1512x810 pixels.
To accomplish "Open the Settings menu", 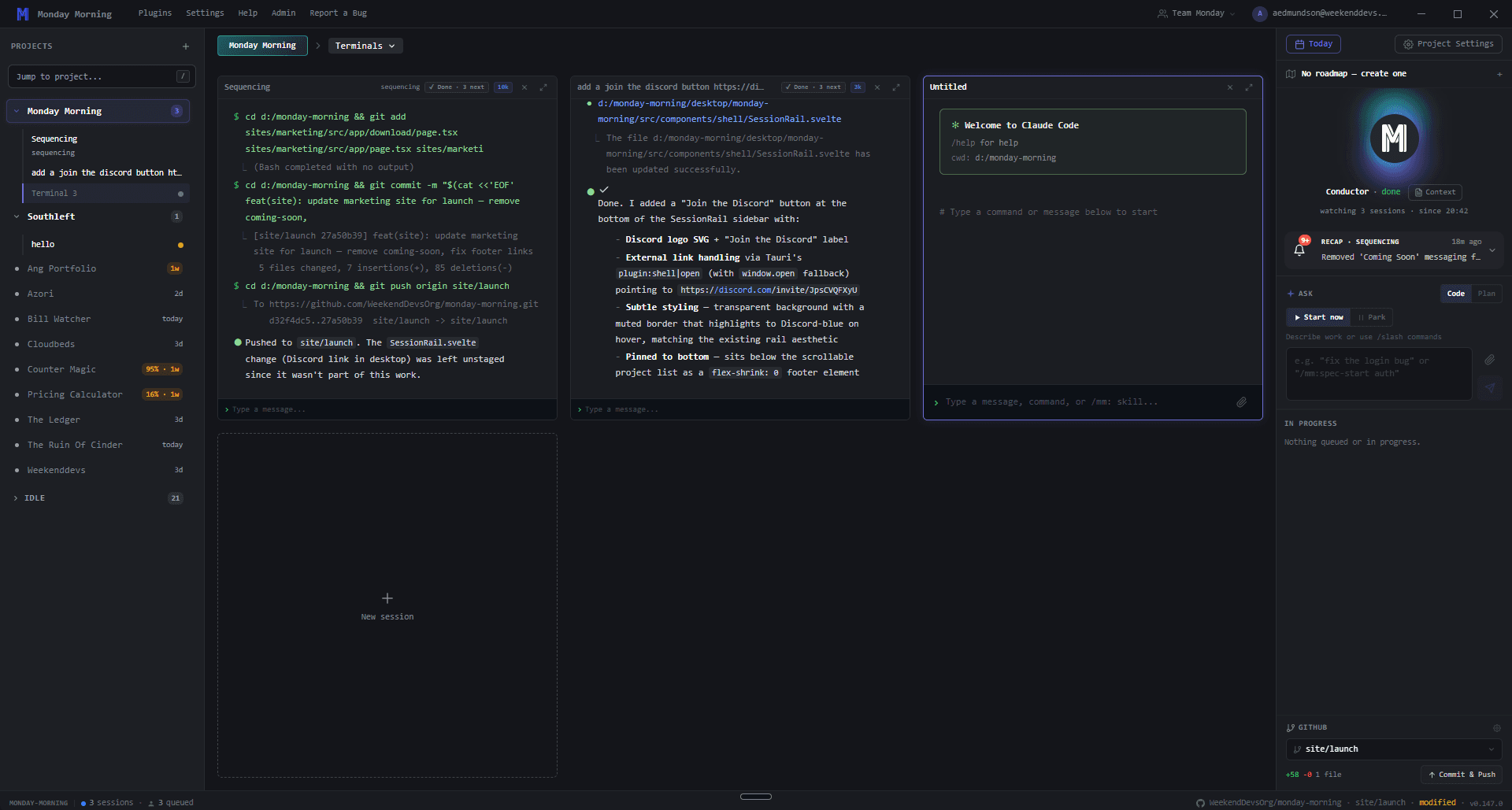I will click(x=205, y=13).
